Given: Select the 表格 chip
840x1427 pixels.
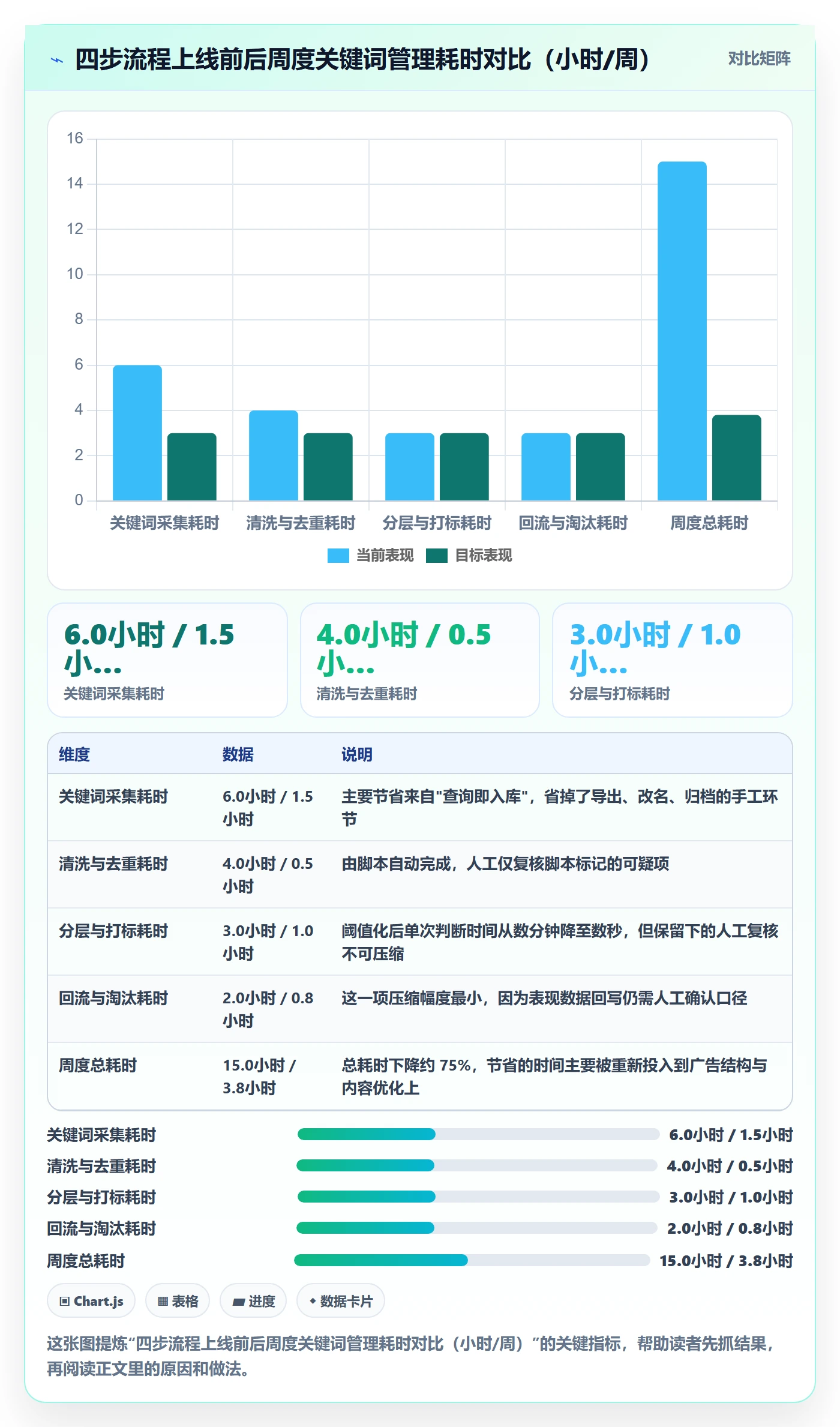Looking at the screenshot, I should (178, 1301).
